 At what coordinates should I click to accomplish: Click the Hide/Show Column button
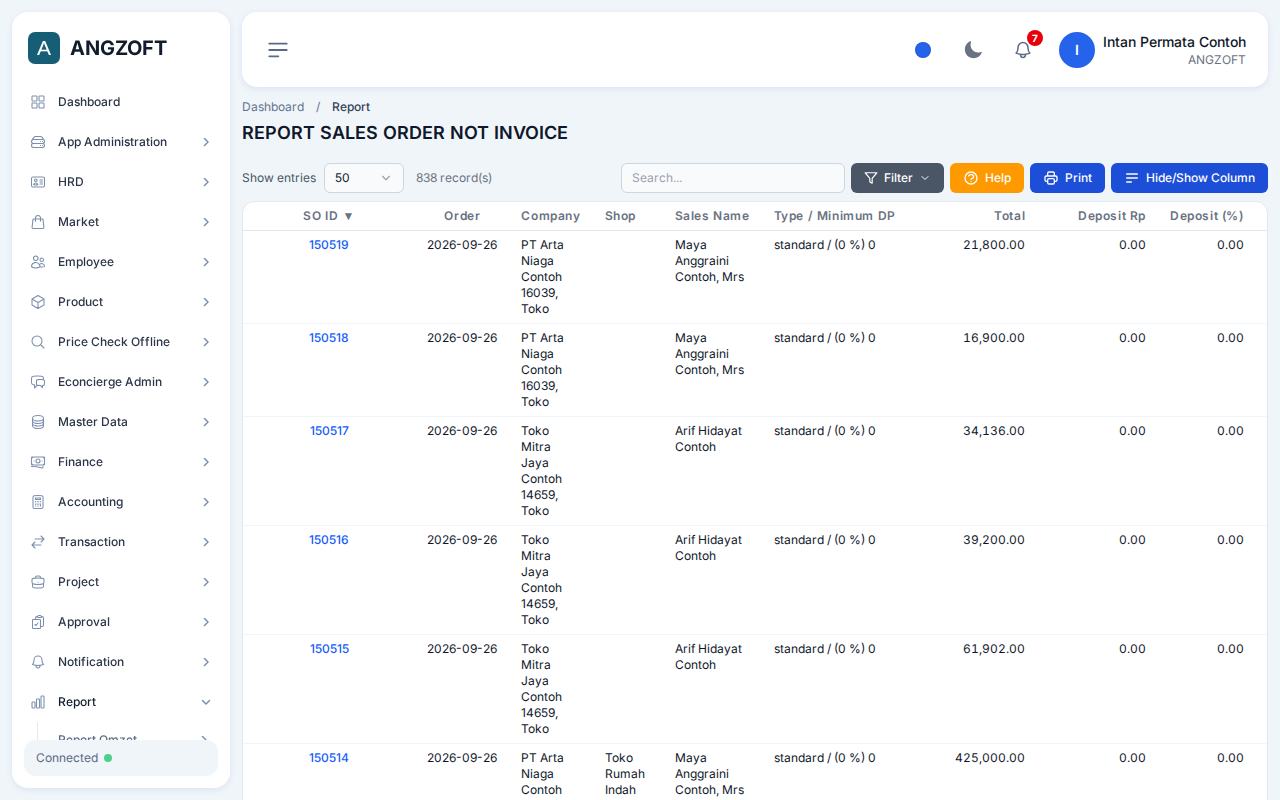click(x=1189, y=178)
